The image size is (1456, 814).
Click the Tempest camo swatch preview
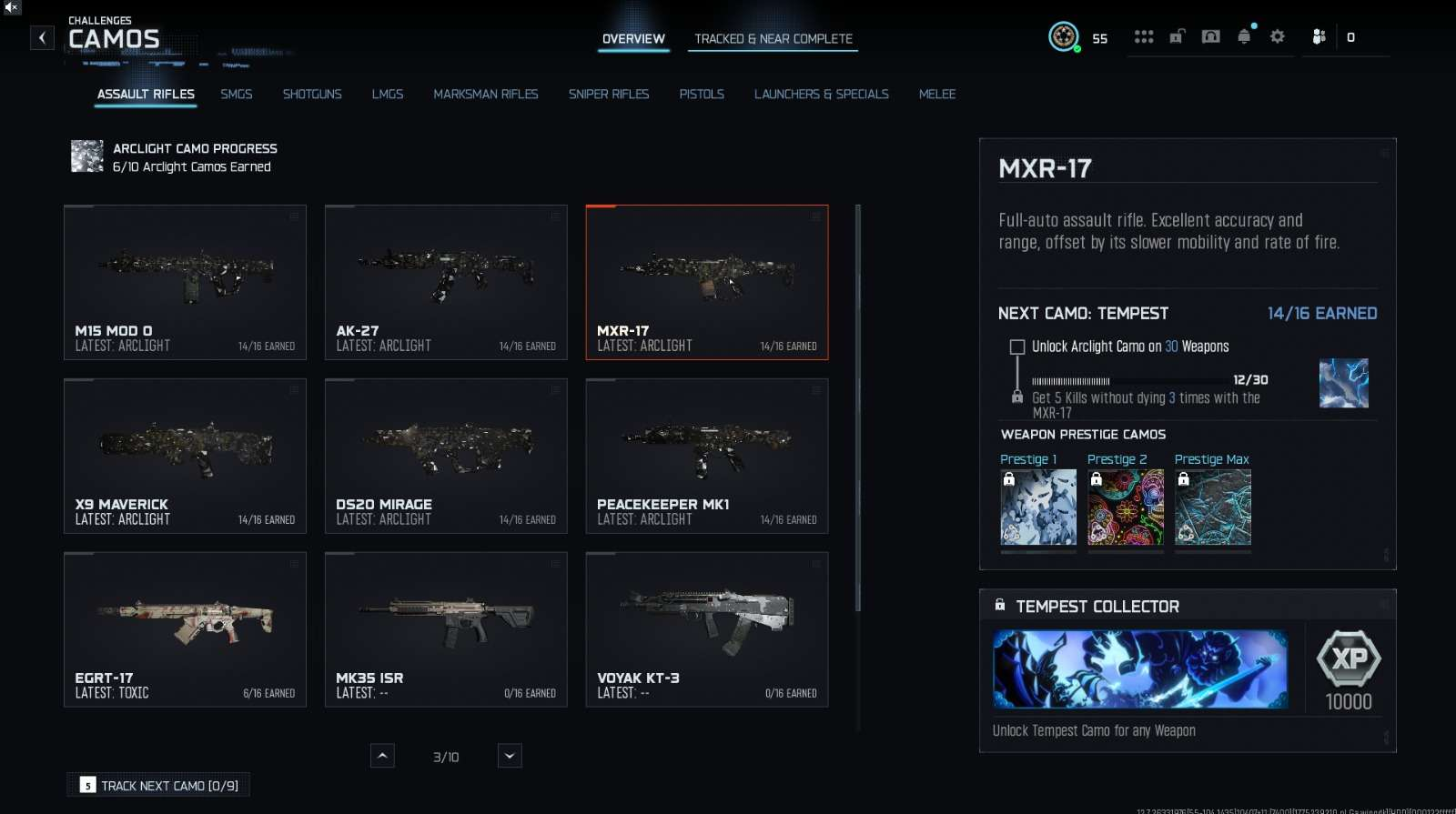[1344, 383]
